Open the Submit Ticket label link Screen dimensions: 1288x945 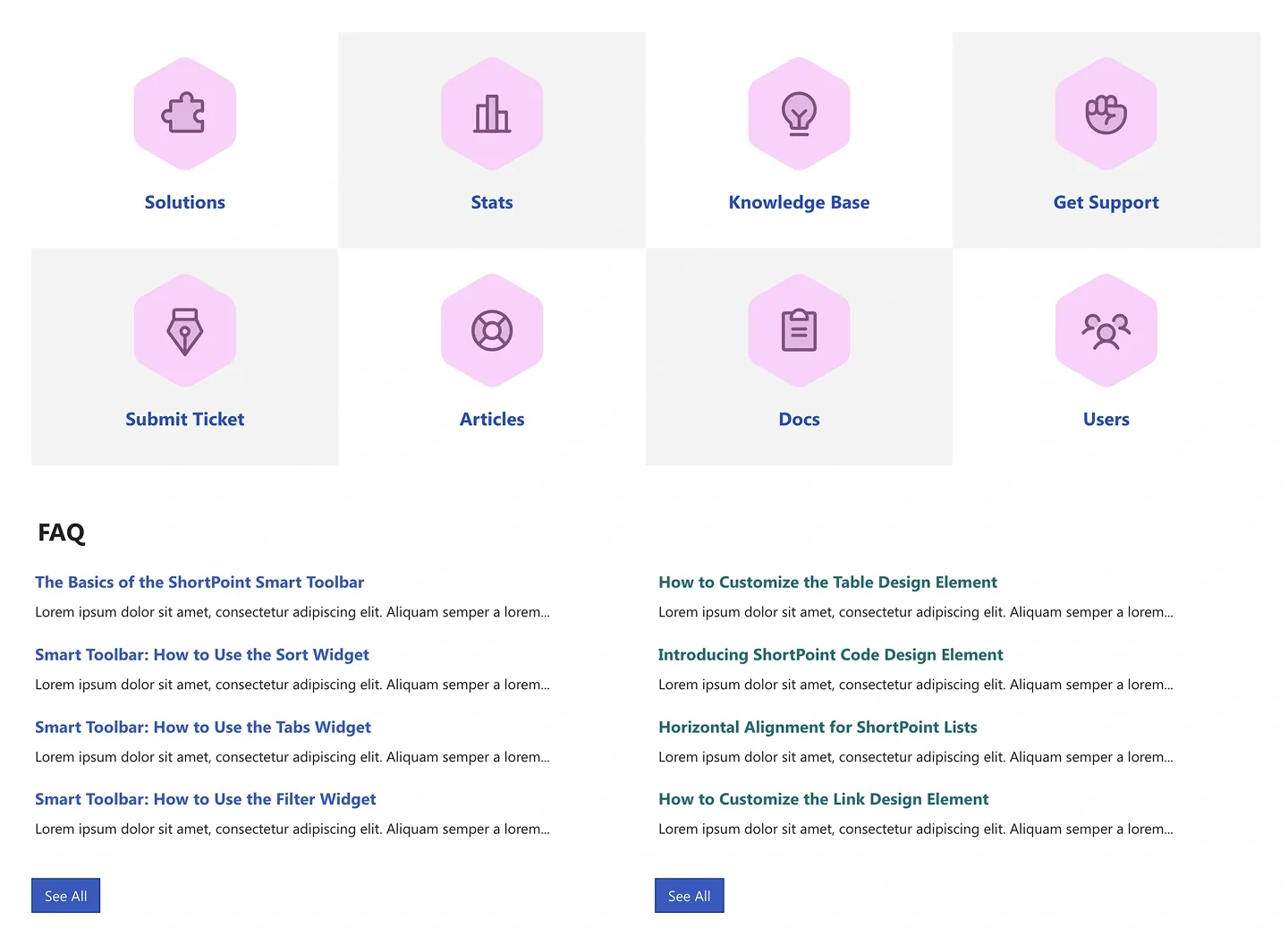[x=185, y=419]
